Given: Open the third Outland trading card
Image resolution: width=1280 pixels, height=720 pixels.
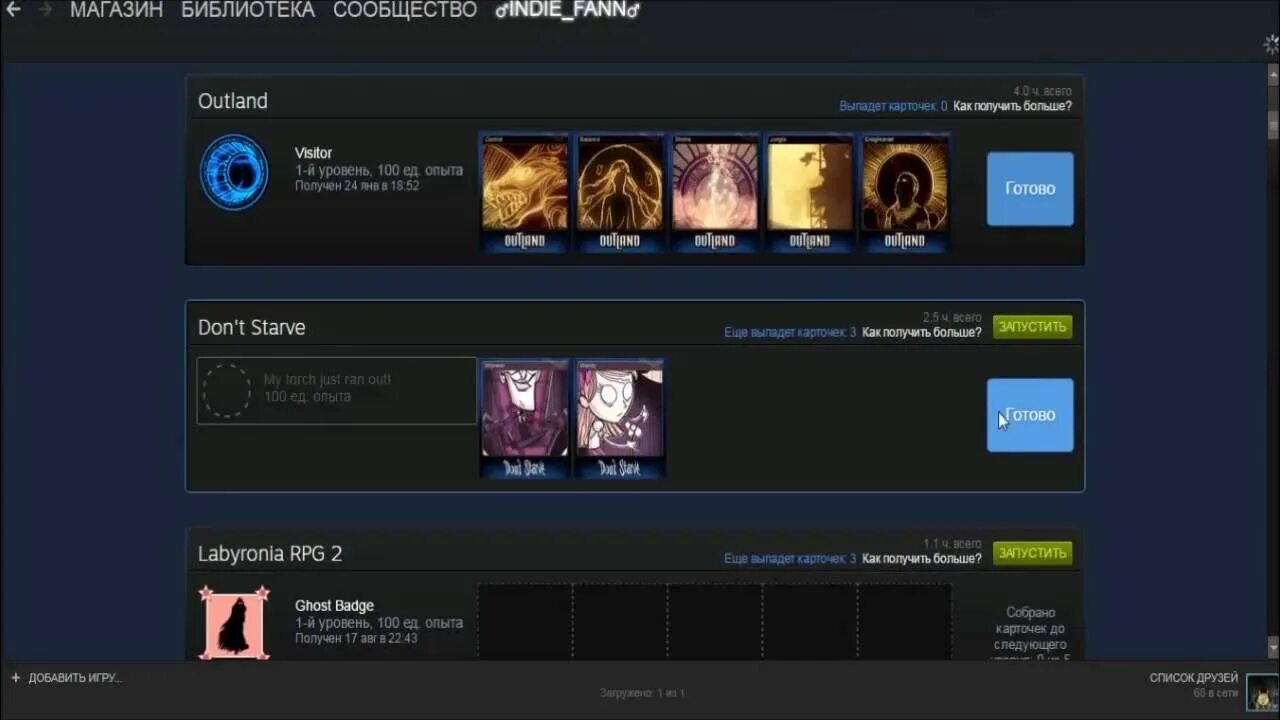Looking at the screenshot, I should (x=715, y=193).
